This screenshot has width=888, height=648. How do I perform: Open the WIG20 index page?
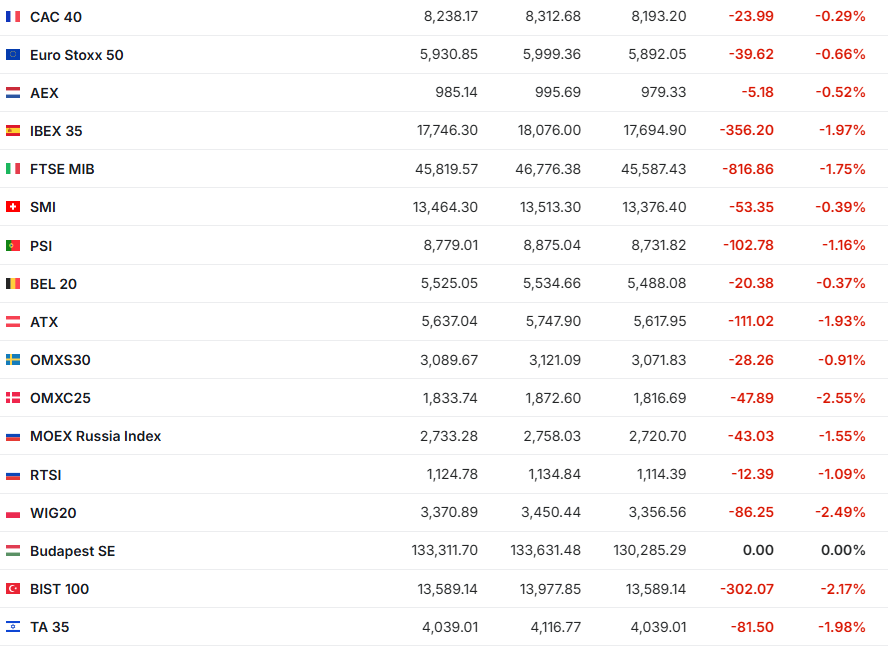click(x=53, y=513)
